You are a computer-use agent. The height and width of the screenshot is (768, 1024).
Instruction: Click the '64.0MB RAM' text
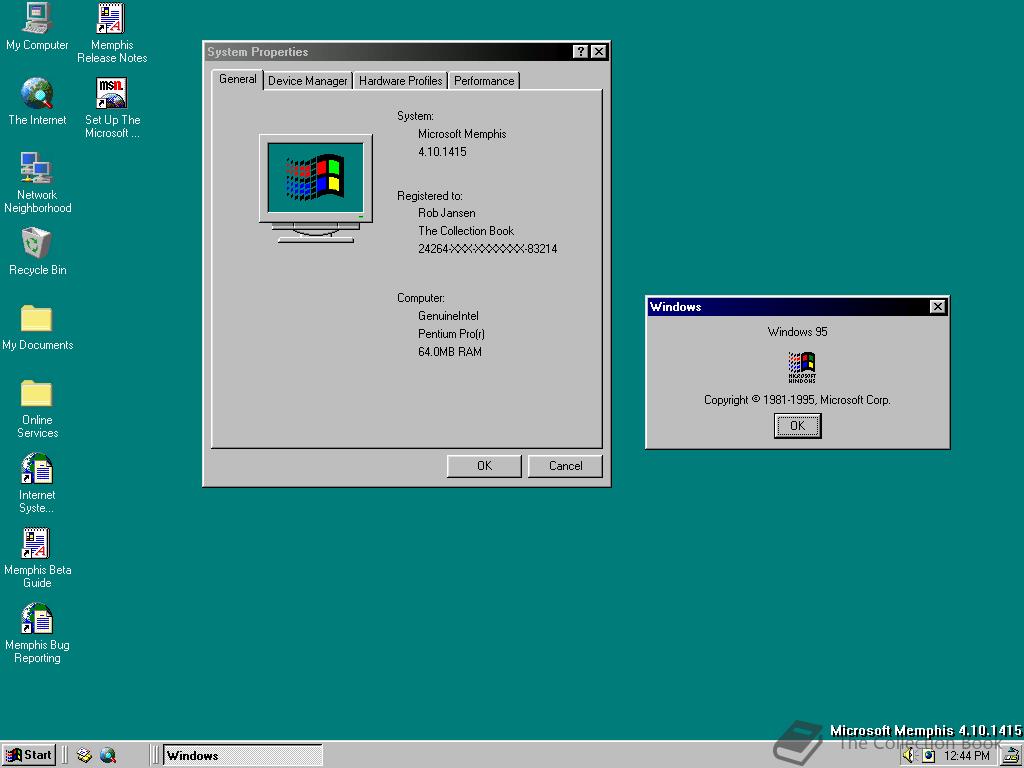click(450, 351)
